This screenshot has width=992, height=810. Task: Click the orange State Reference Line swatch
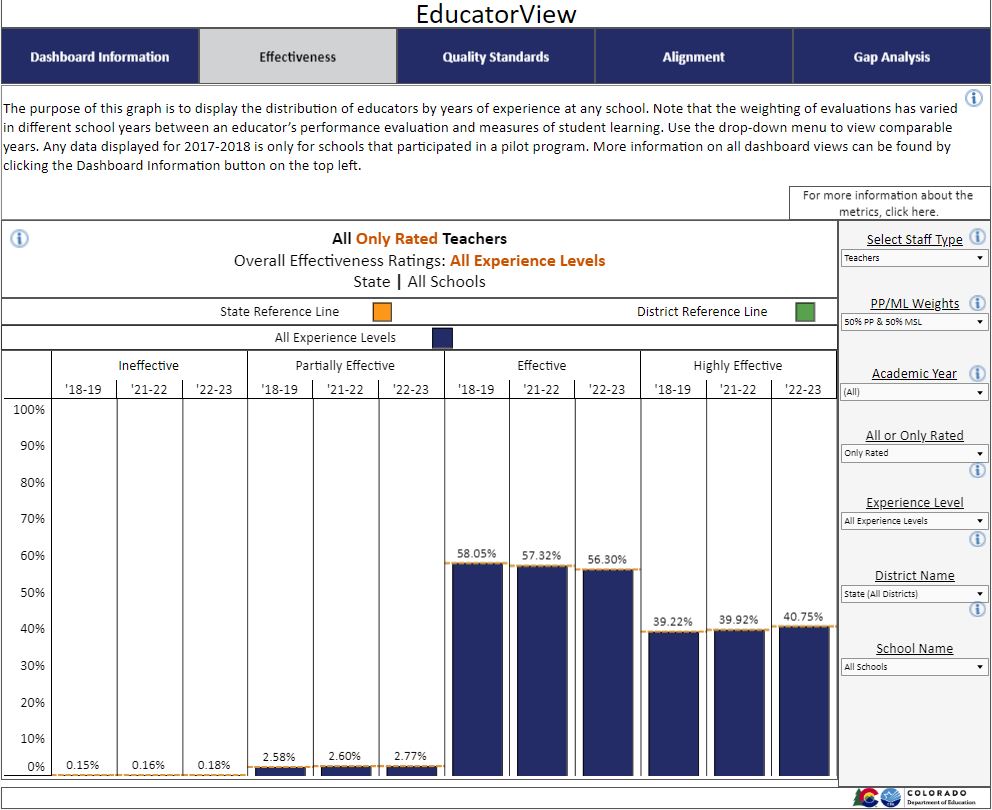coord(382,312)
